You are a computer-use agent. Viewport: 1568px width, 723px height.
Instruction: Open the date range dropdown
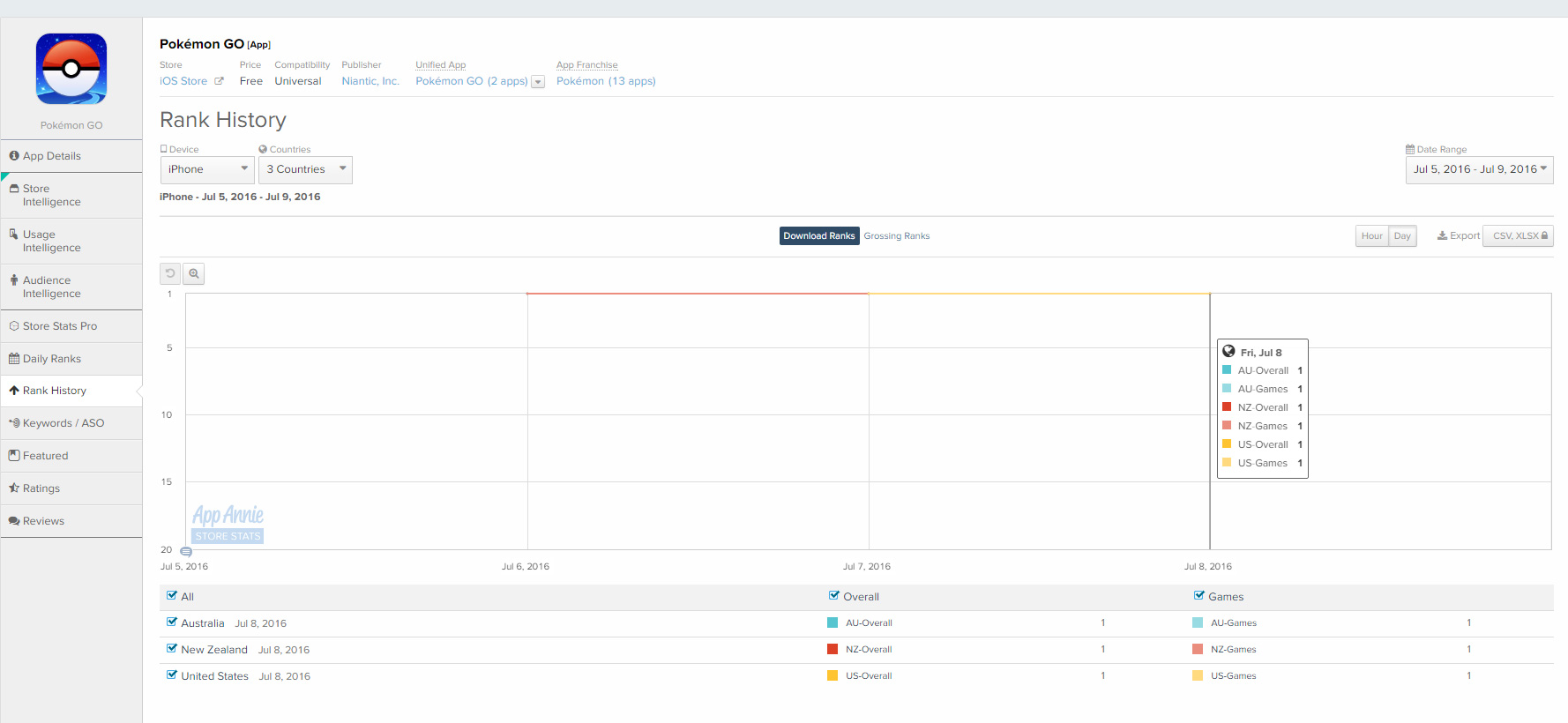(1479, 169)
